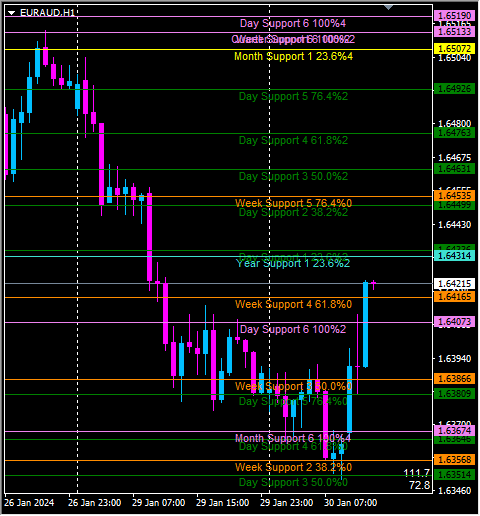480x516 pixels.
Task: Click the 111.7 indicator value
Action: point(417,473)
